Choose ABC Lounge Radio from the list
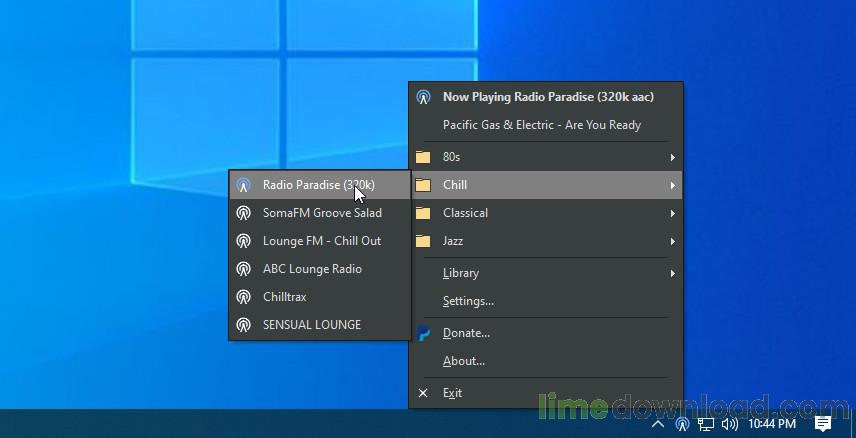856x438 pixels. tap(312, 269)
